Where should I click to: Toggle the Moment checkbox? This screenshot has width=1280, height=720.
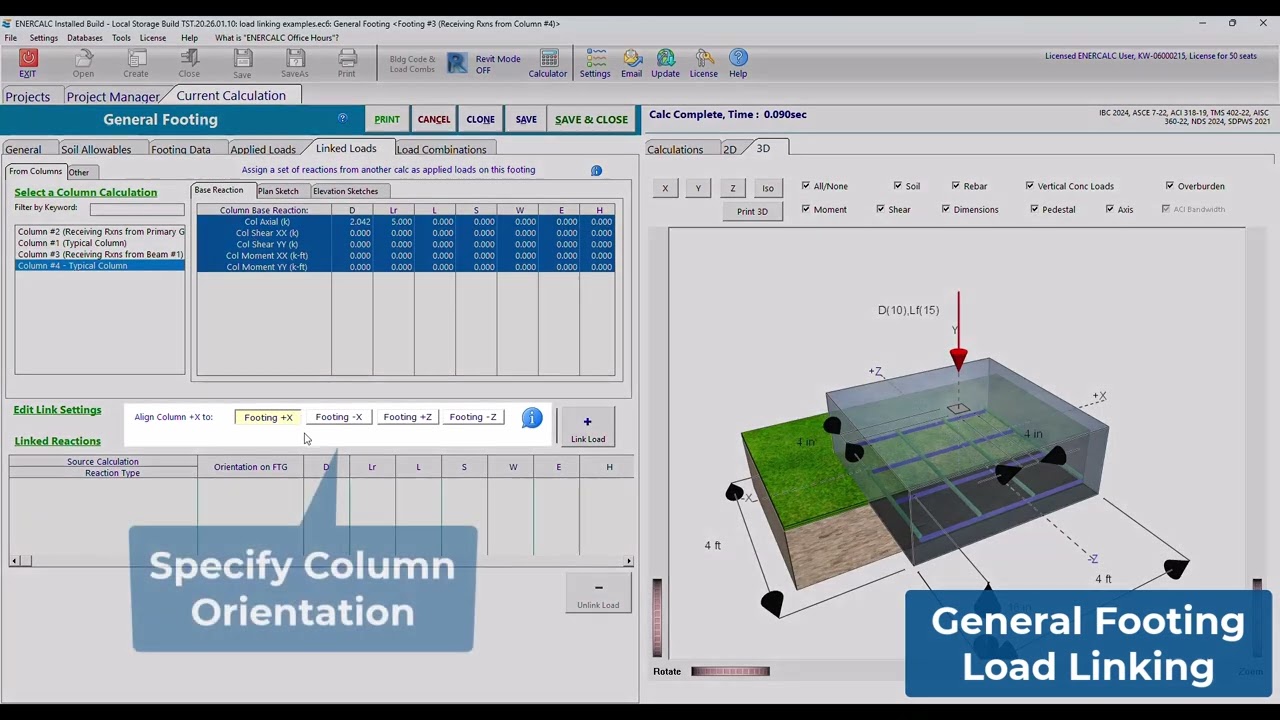coord(806,209)
